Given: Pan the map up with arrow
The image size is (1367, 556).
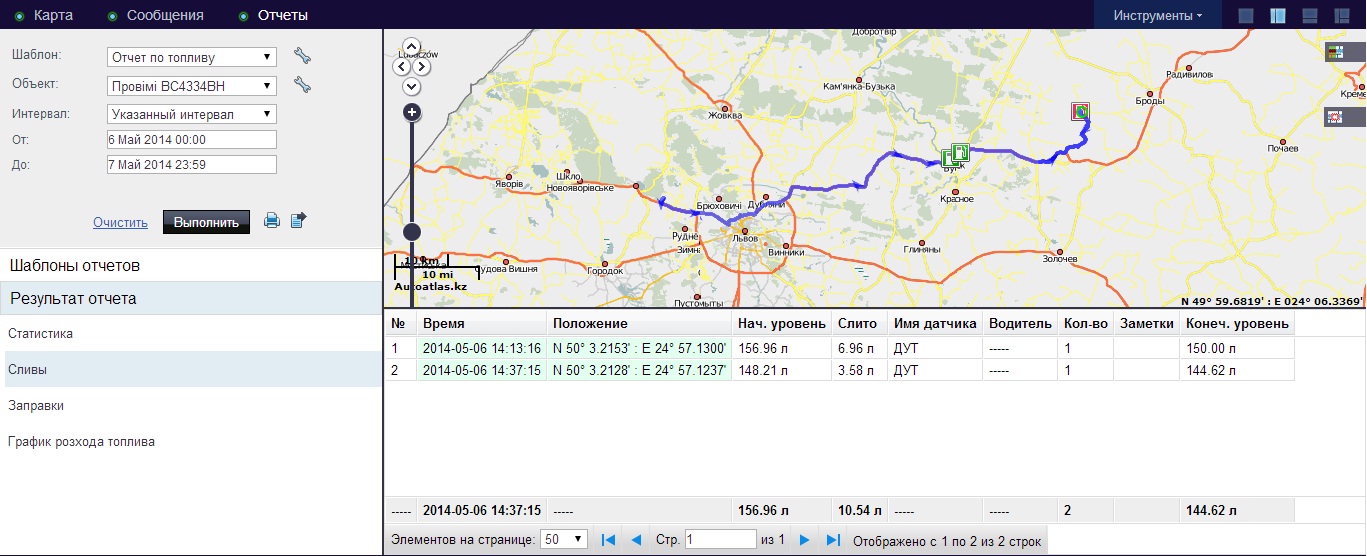Looking at the screenshot, I should tap(411, 48).
